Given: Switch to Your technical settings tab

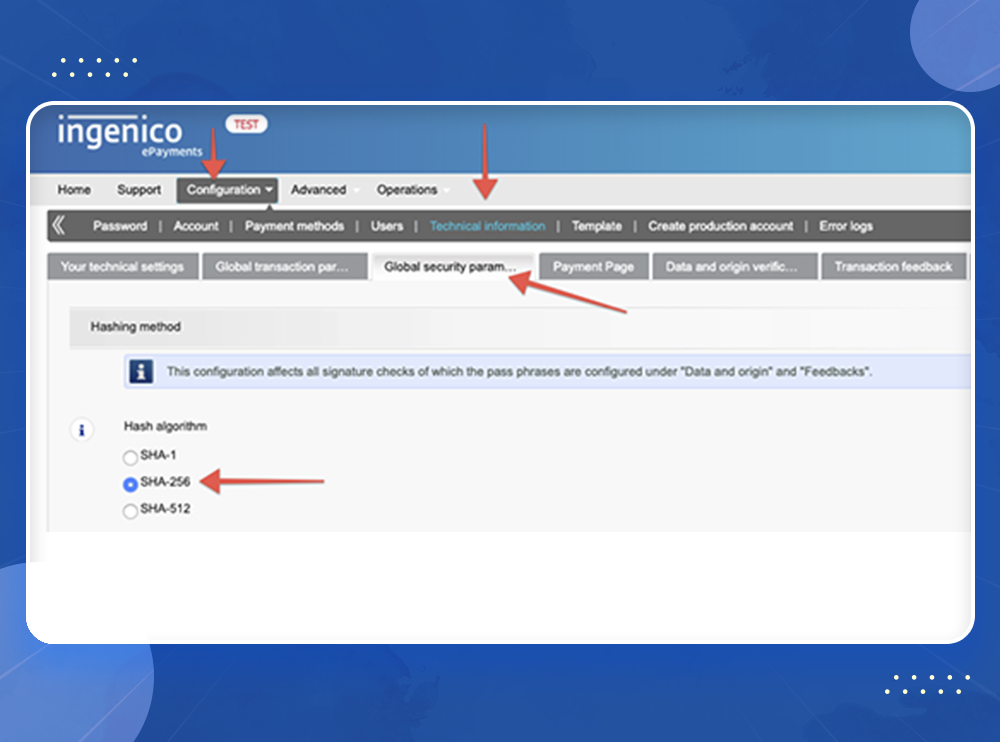Looking at the screenshot, I should (122, 267).
